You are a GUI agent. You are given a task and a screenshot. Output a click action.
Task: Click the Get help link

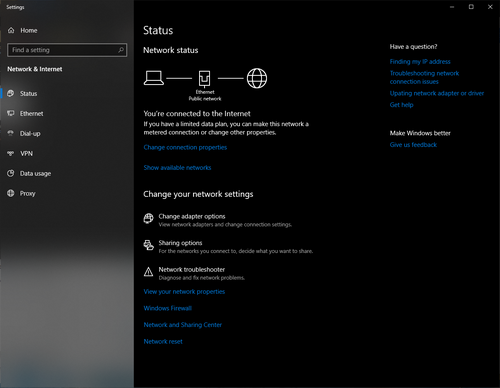point(401,105)
